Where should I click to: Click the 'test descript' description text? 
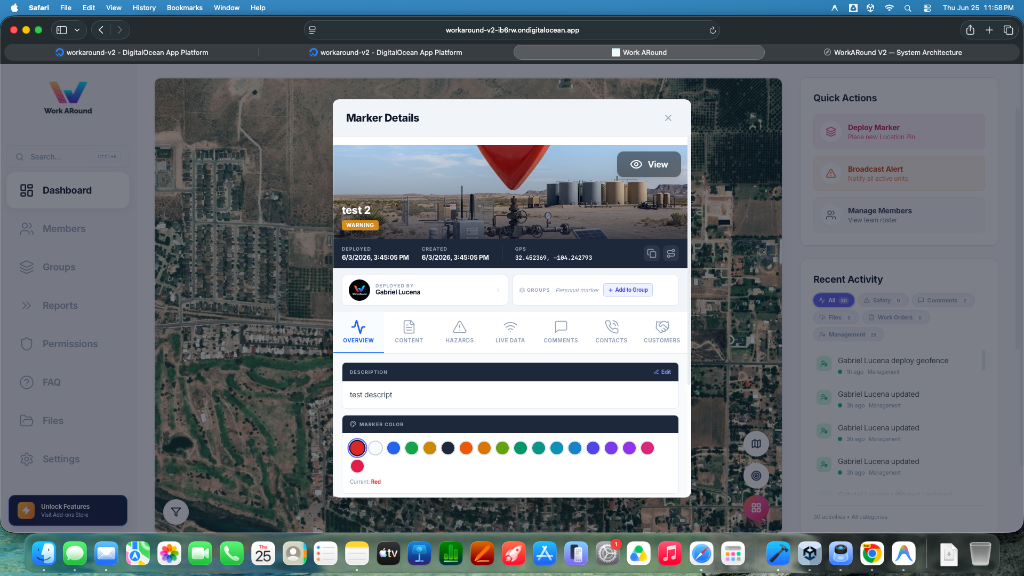[x=371, y=394]
